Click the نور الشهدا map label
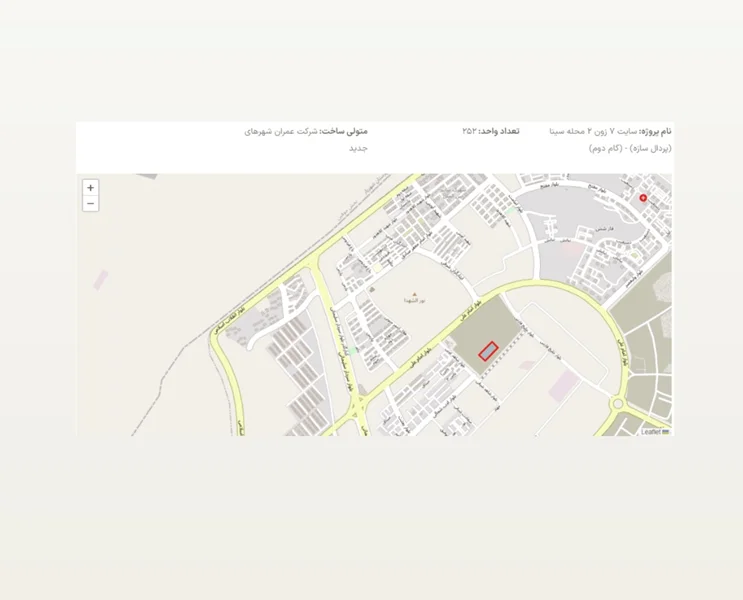This screenshot has height=600, width=743. pyautogui.click(x=414, y=301)
